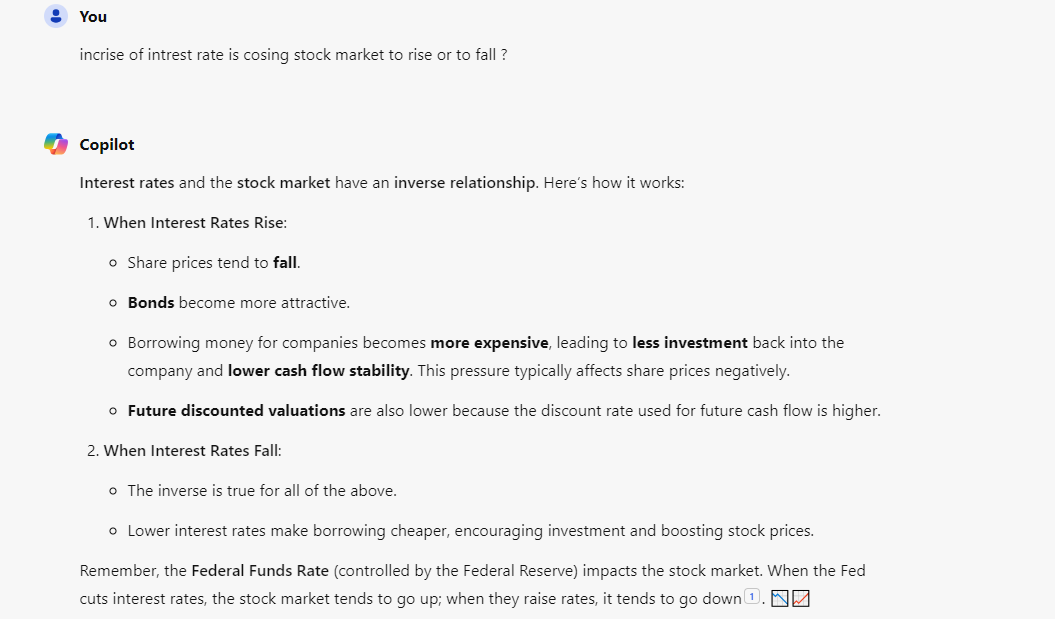Click the blue downward chart emoji

coord(781,599)
